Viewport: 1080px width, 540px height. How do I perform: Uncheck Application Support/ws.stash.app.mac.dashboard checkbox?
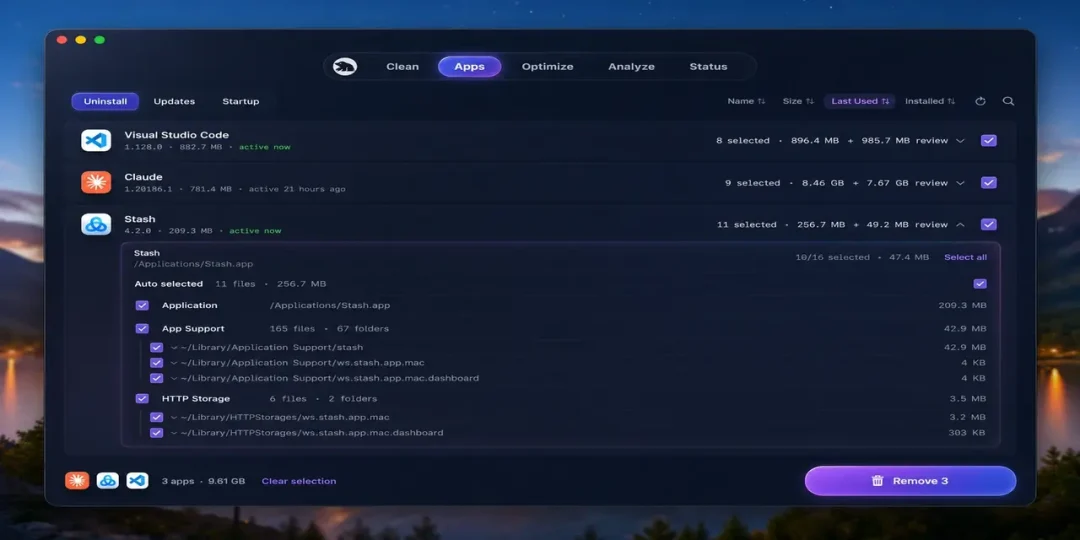(156, 378)
